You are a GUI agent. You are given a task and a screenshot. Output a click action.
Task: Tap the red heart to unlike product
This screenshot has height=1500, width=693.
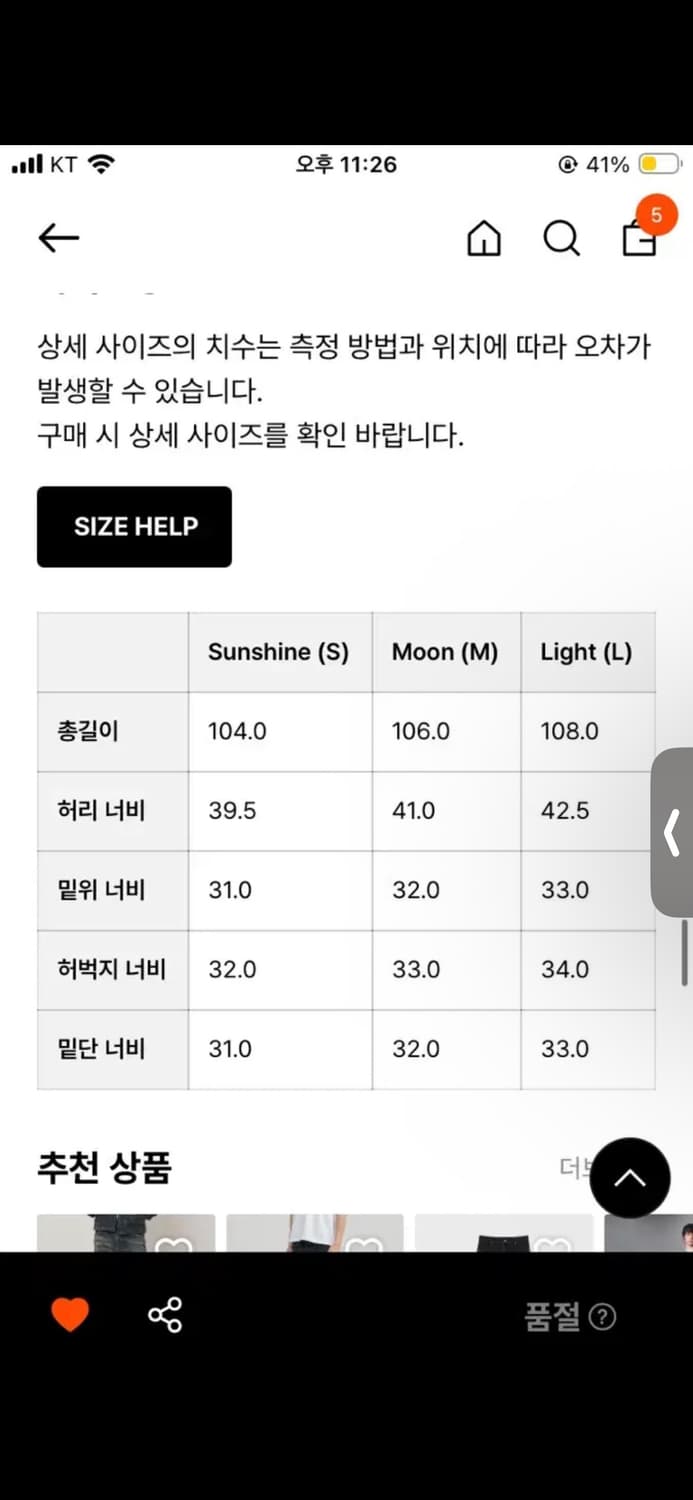pos(69,1315)
